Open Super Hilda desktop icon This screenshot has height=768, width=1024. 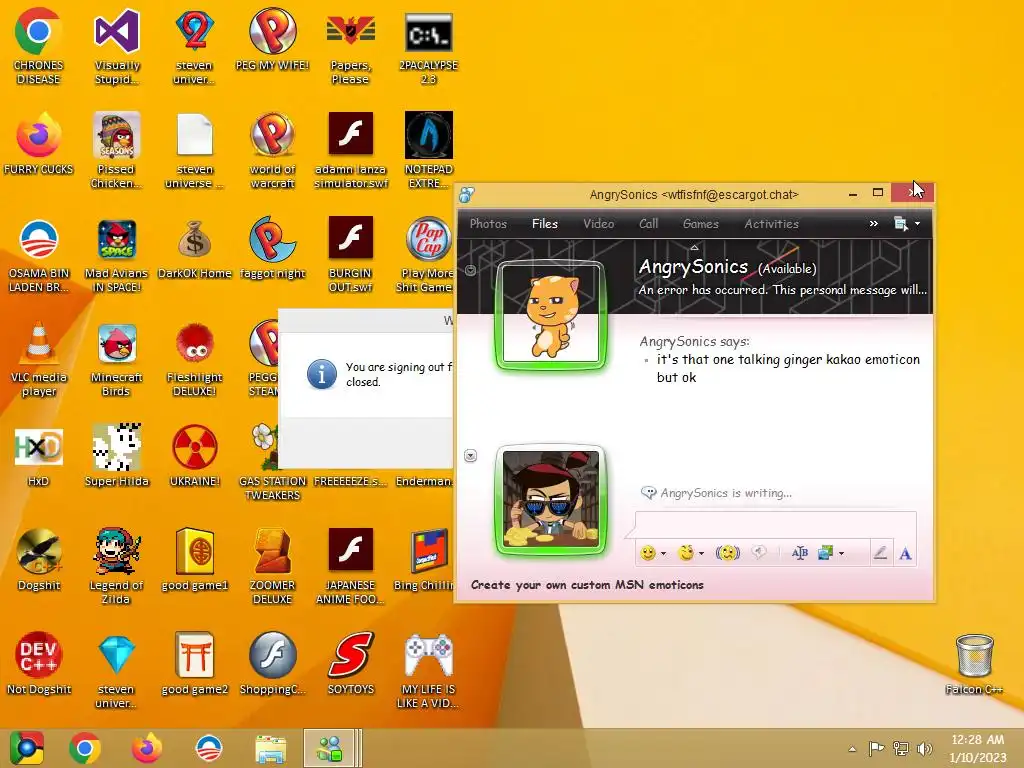pyautogui.click(x=116, y=456)
